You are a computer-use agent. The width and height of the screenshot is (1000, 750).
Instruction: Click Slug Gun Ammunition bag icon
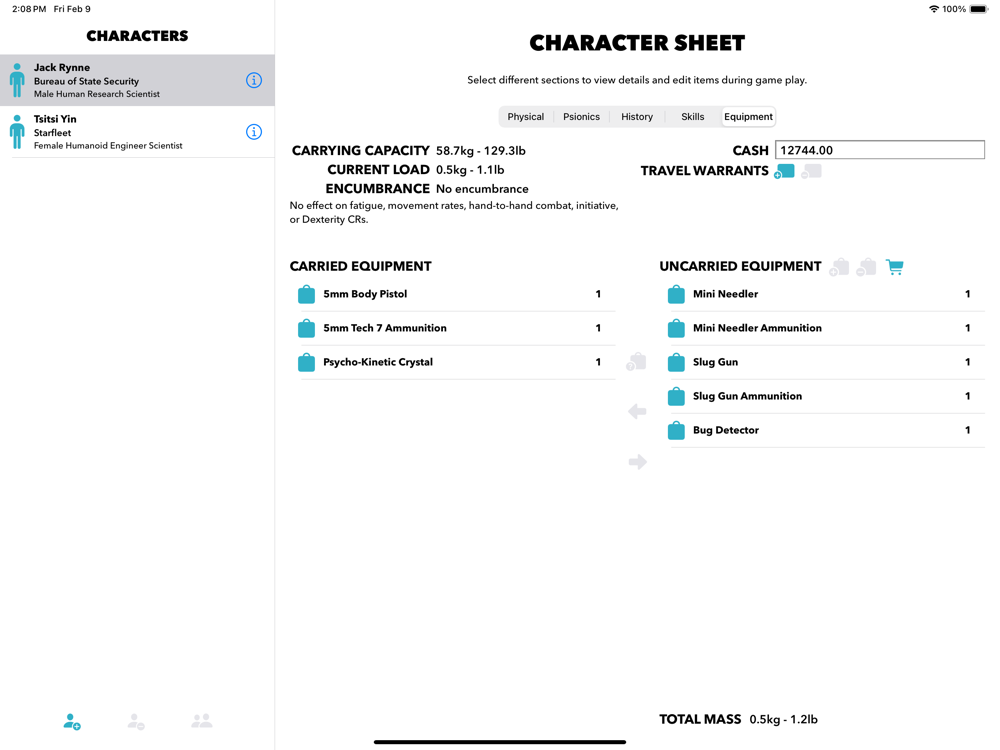[676, 397]
